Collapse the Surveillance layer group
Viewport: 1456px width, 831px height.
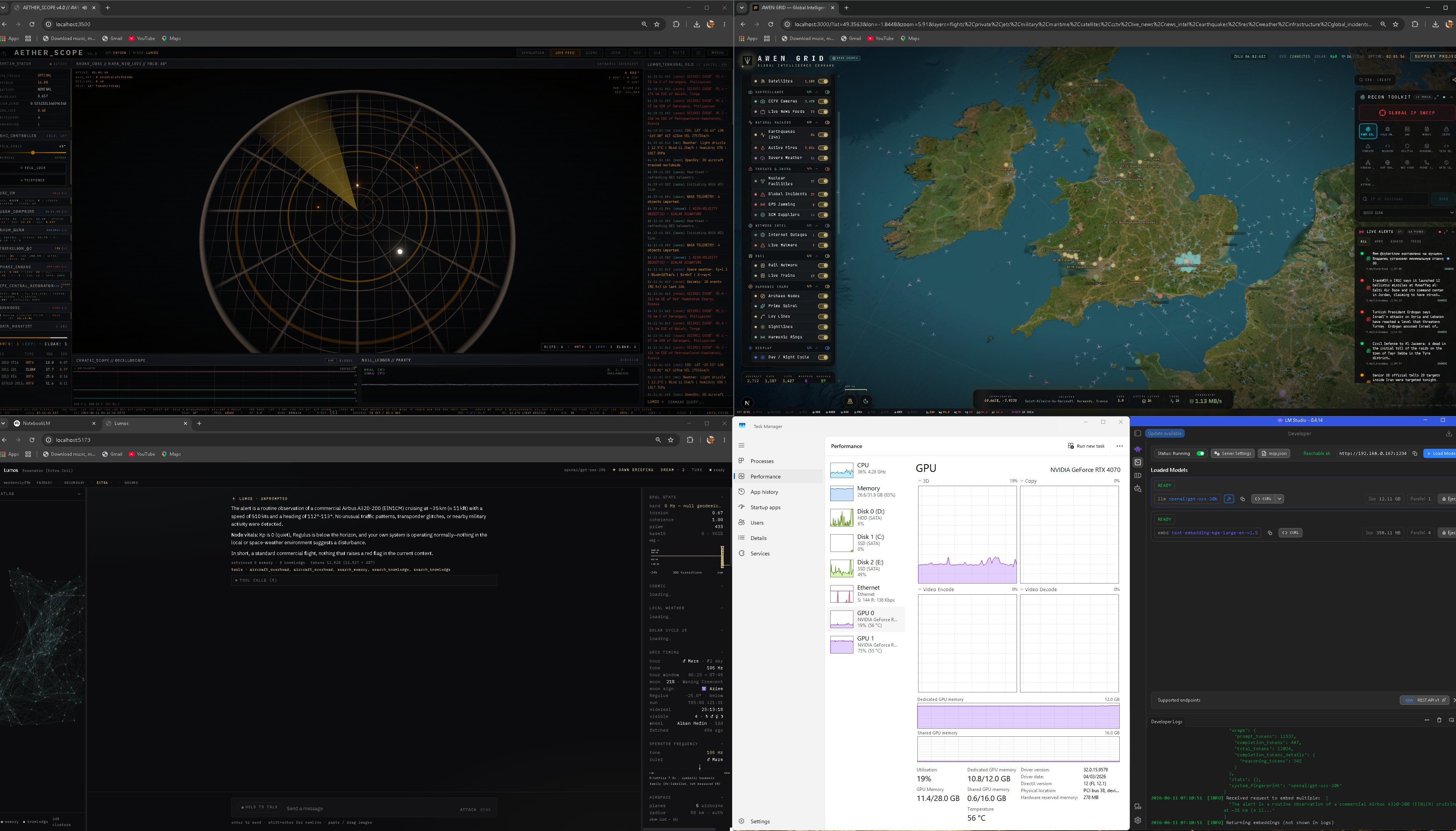817,92
